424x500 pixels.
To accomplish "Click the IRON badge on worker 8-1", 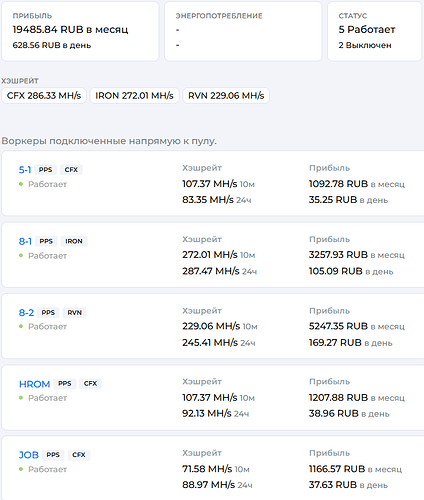I will coord(74,241).
